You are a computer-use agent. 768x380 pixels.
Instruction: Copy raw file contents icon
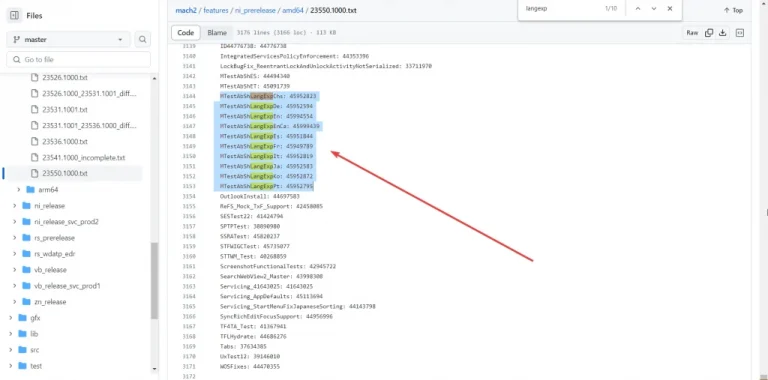tap(709, 33)
